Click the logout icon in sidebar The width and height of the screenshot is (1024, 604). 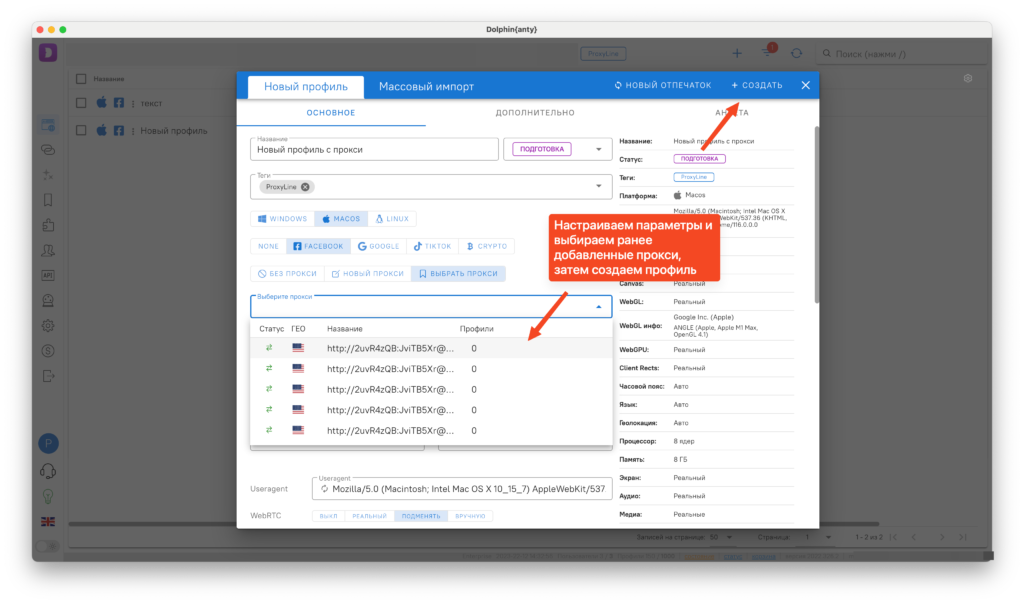47,375
